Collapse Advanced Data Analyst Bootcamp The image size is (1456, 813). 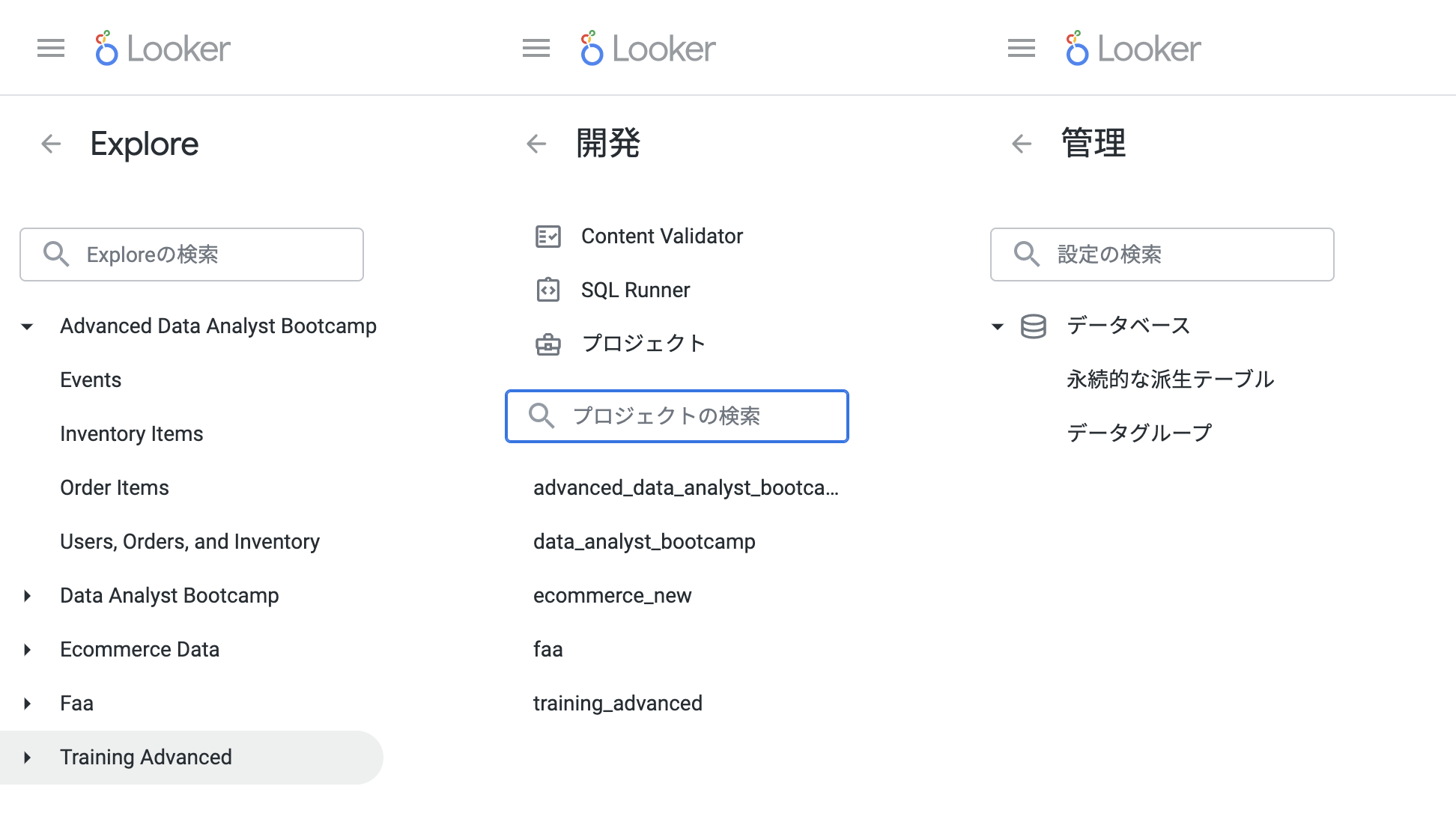pyautogui.click(x=27, y=326)
